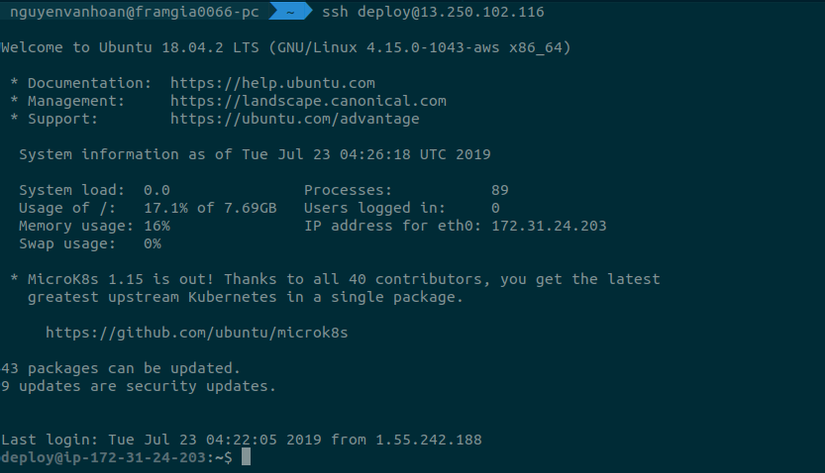The height and width of the screenshot is (473, 825).
Task: Click the terminal cursor block at the prompt
Action: pyautogui.click(x=246, y=457)
